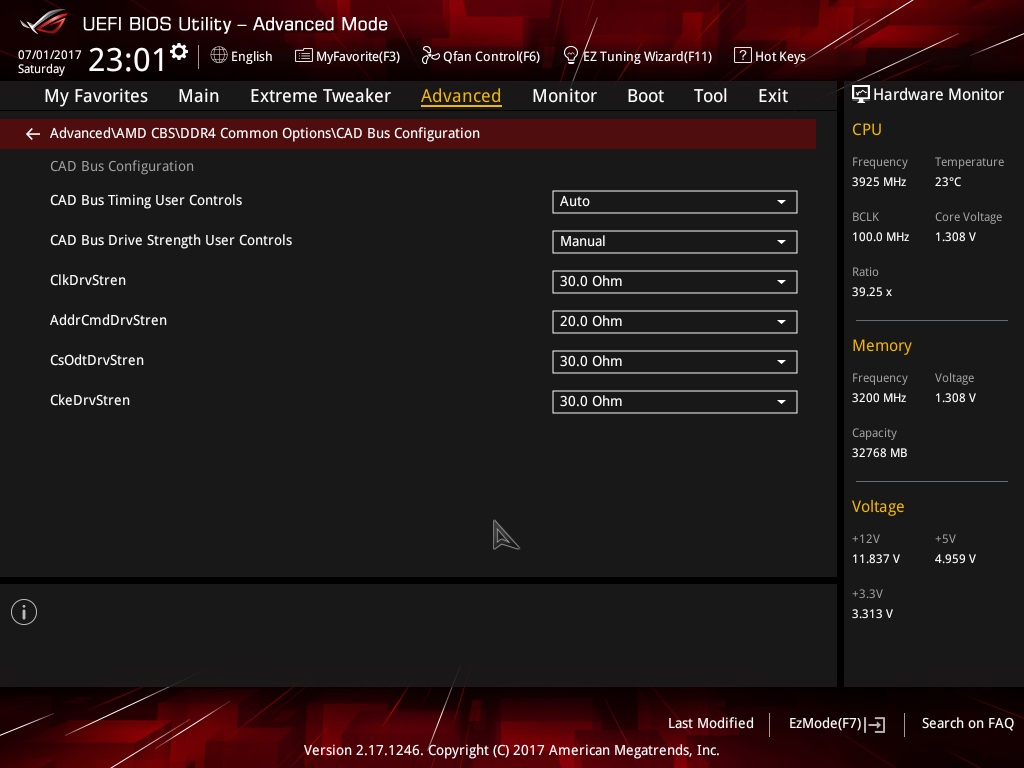Click the CsOdtDrvStren label
Image resolution: width=1024 pixels, height=768 pixels.
tap(97, 360)
